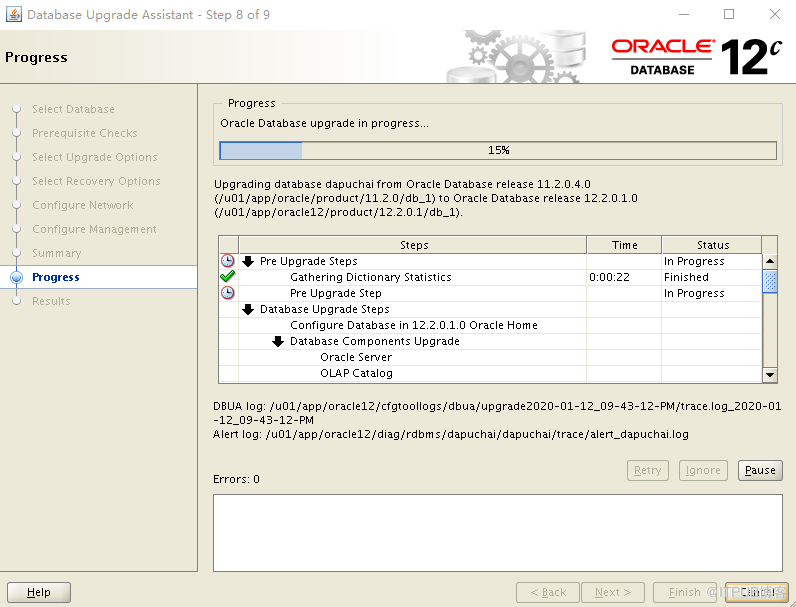Click the steps table scroll up arrow
Screen dimensions: 796x607
pyautogui.click(x=770, y=261)
